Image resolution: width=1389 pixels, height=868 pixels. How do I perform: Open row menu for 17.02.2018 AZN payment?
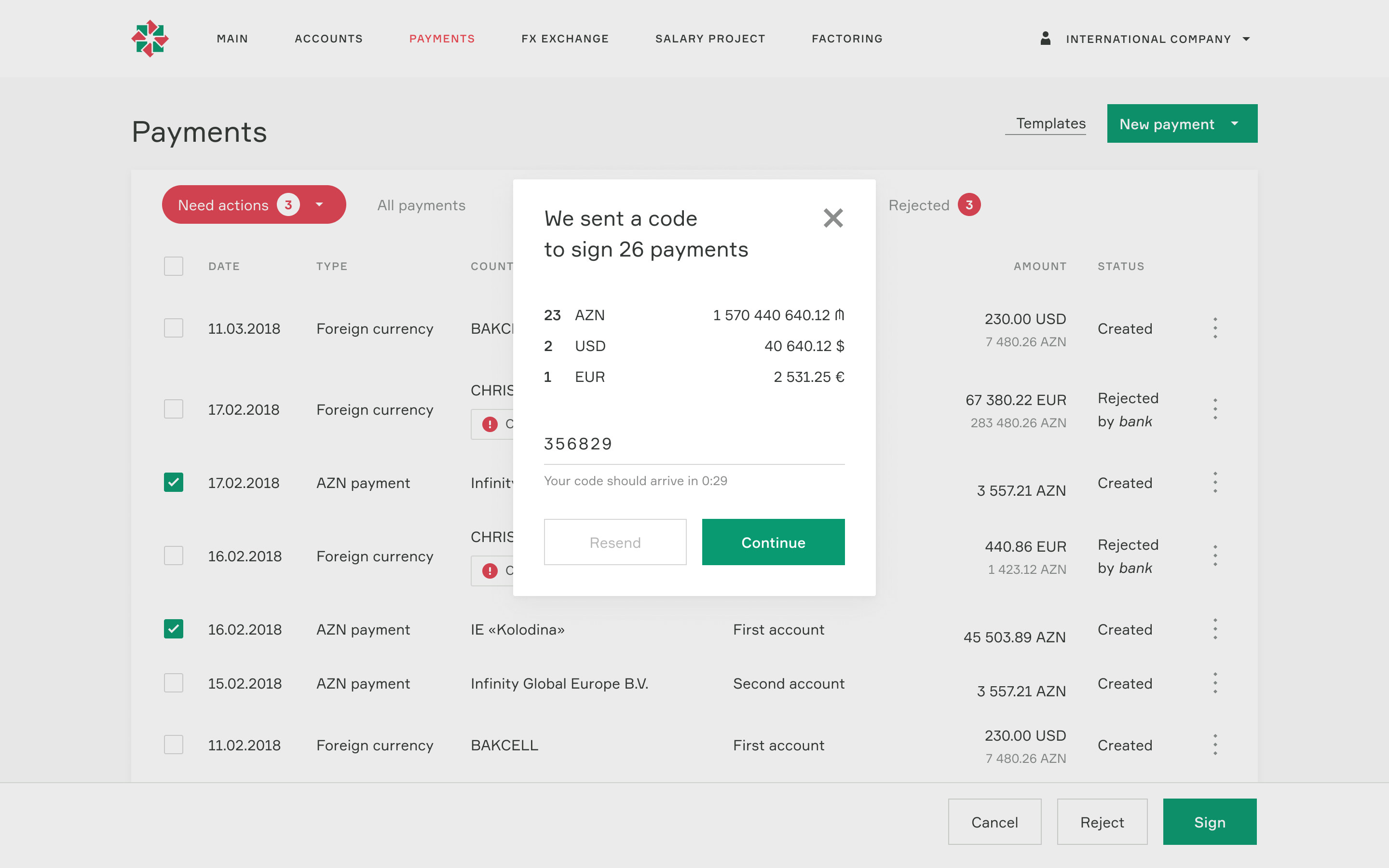(1215, 482)
